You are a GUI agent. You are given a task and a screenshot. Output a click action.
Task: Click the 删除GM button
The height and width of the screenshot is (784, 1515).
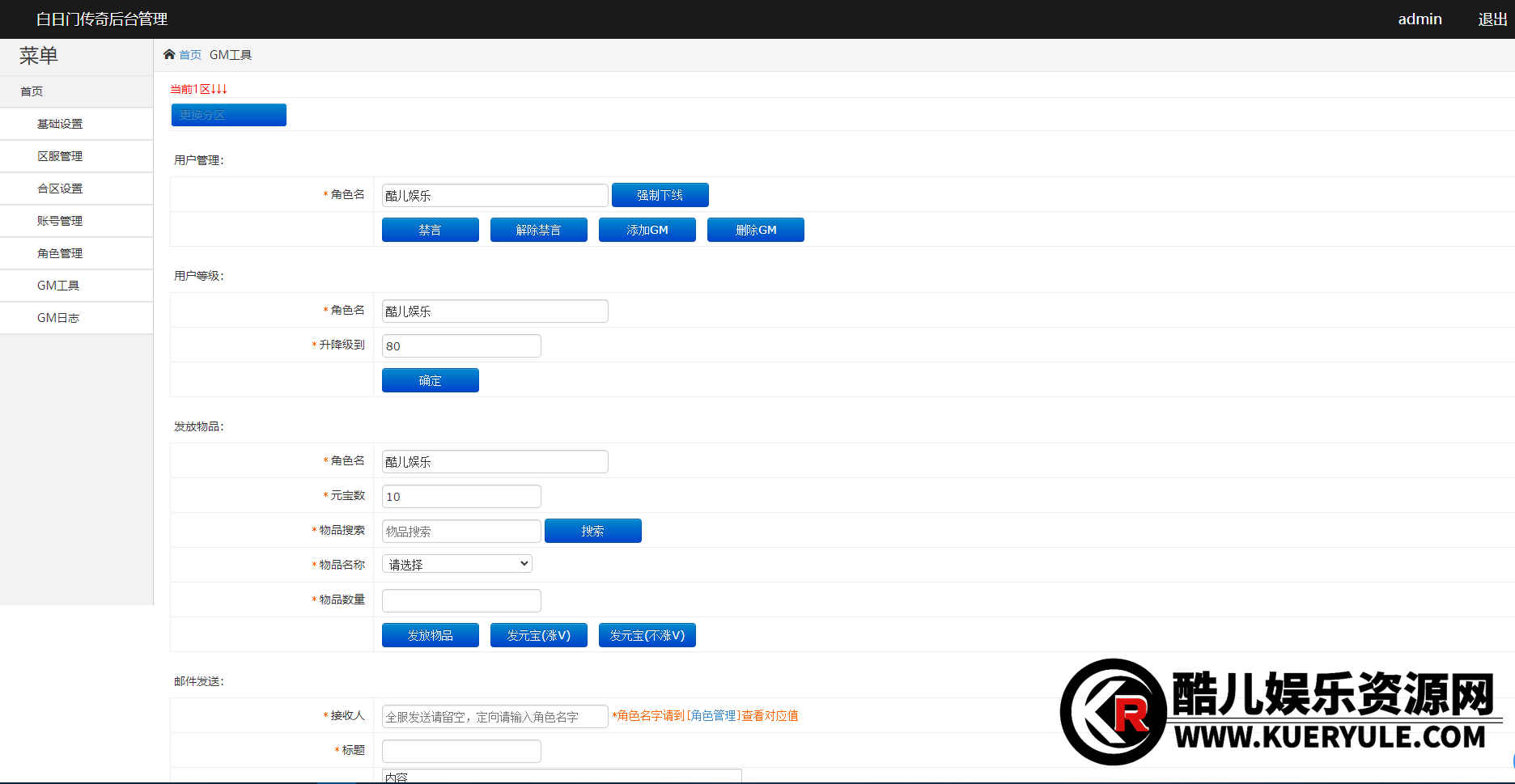click(755, 230)
